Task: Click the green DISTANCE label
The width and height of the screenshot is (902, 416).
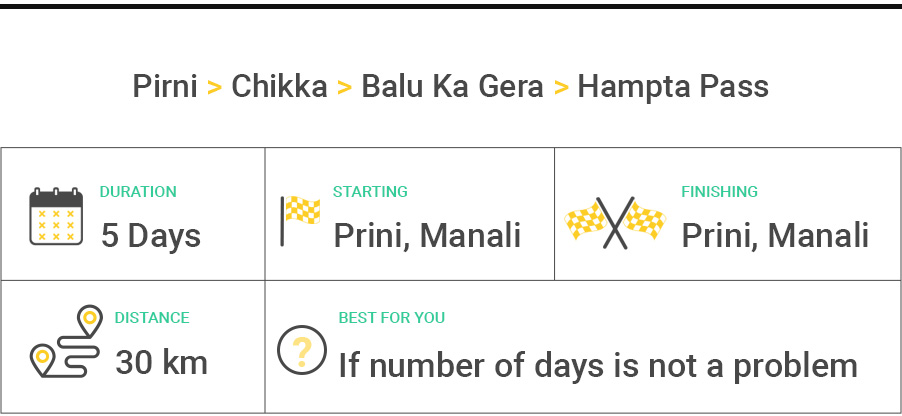Action: point(152,318)
